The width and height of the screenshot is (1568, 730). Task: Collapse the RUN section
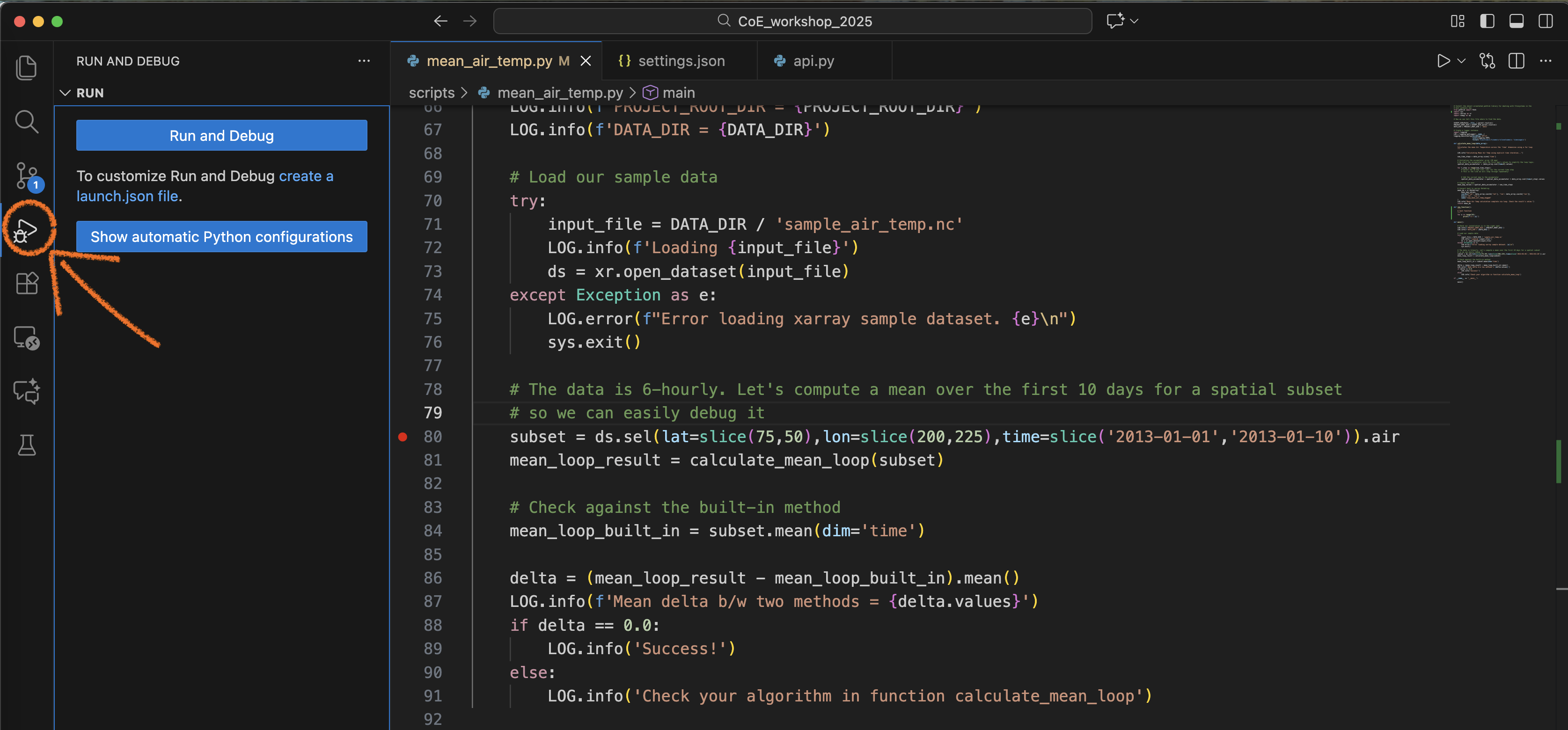[x=66, y=93]
